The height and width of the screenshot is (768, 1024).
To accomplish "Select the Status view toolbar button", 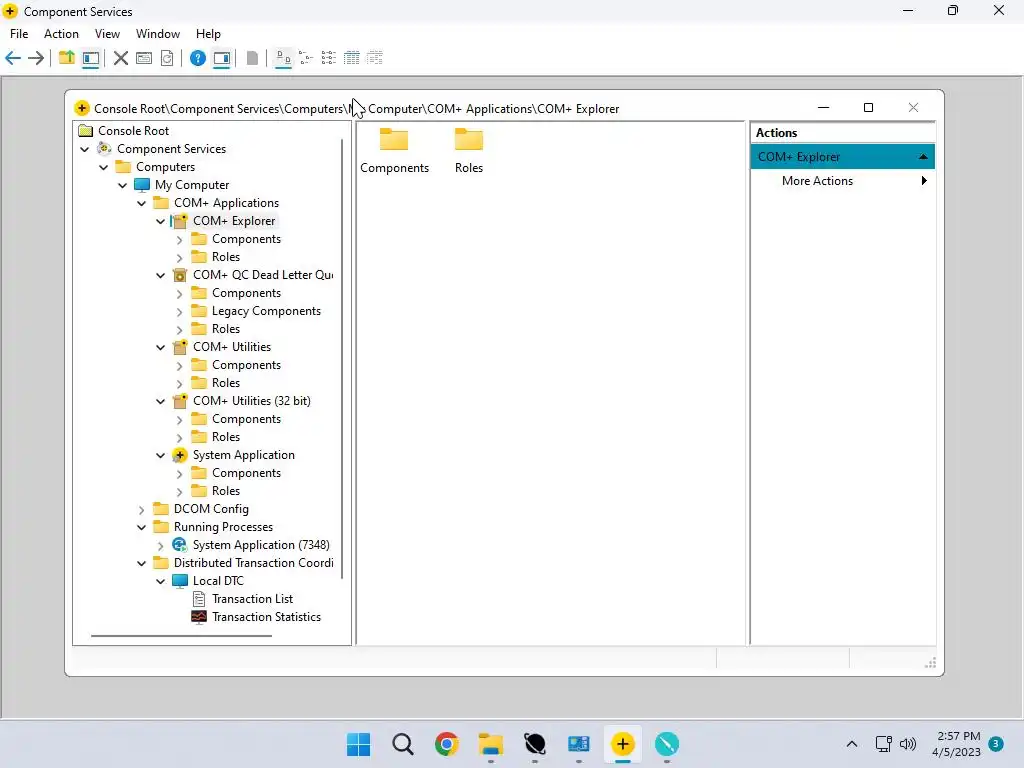I will click(x=375, y=58).
